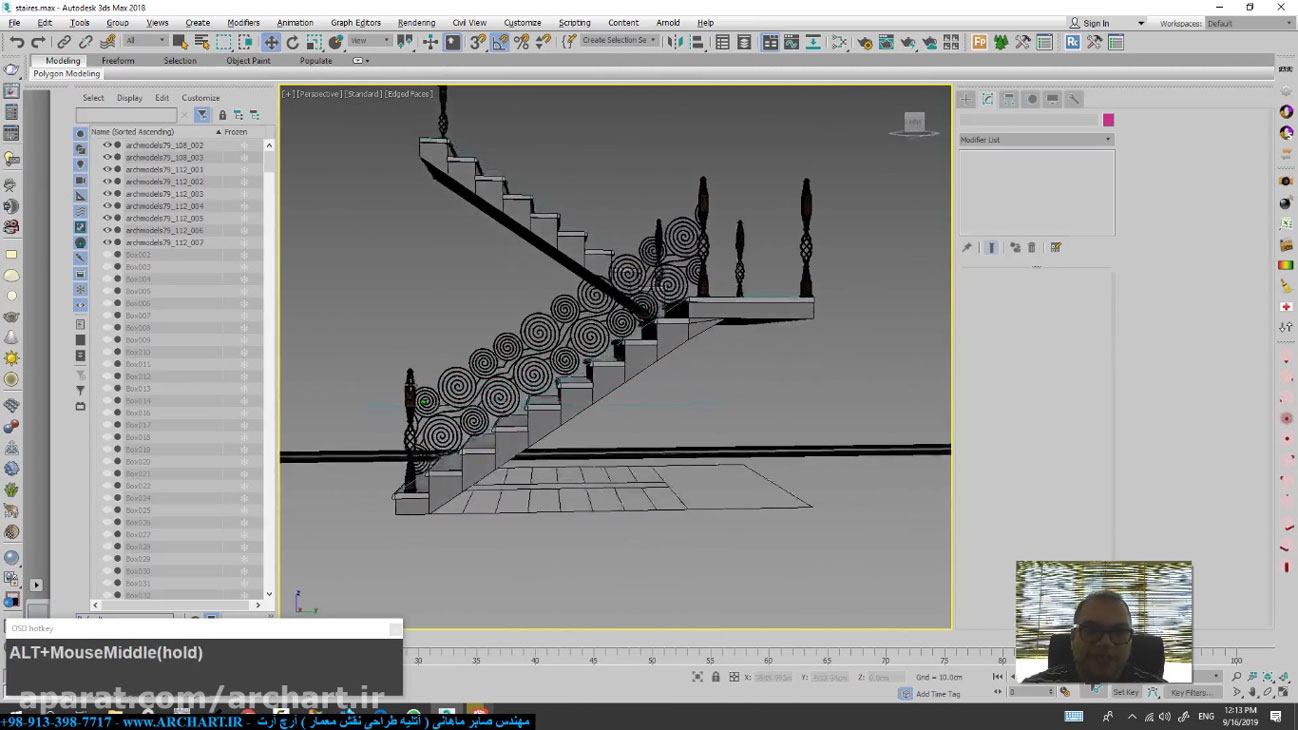This screenshot has width=1298, height=730.
Task: Click the Add Time Tag label
Action: coord(938,694)
